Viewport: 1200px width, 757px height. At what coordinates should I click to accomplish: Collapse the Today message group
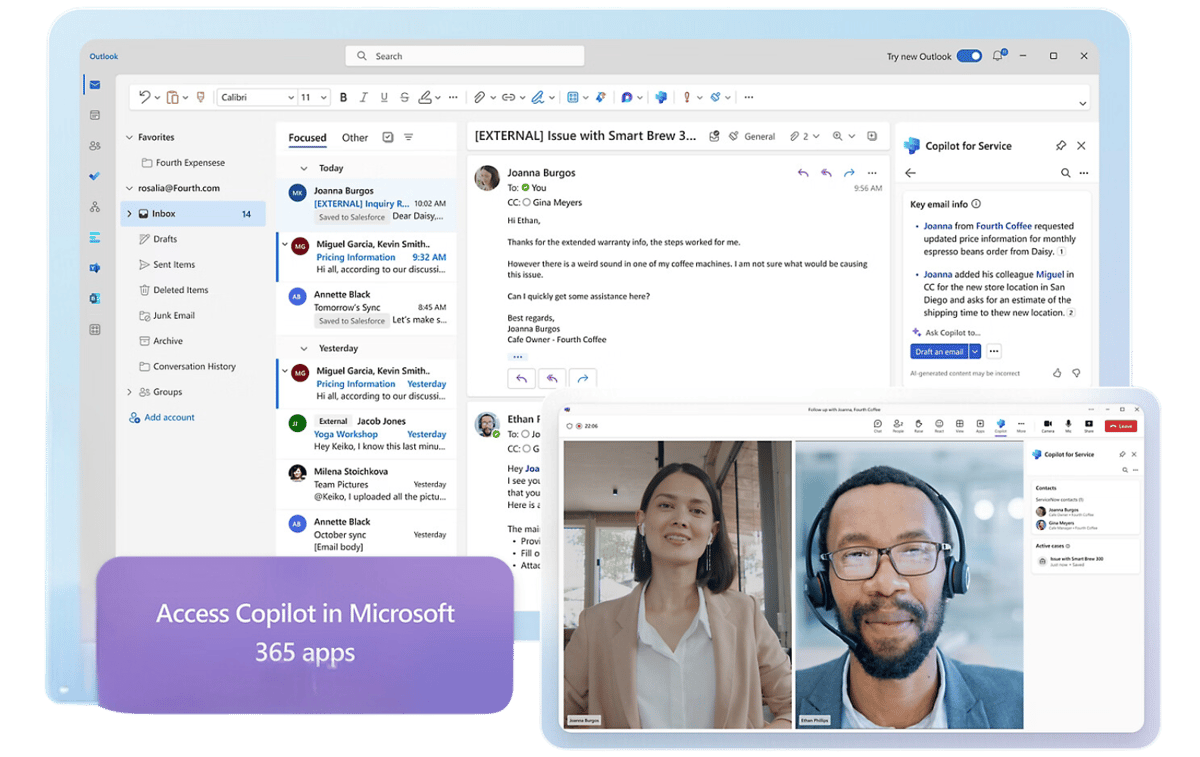(304, 168)
